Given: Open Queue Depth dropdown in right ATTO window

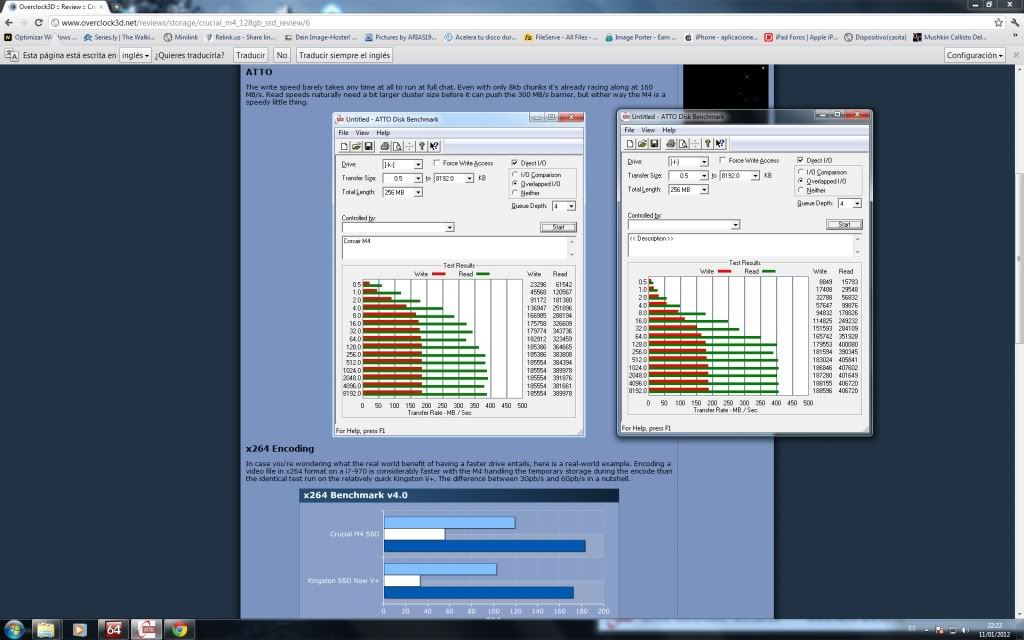Looking at the screenshot, I should tap(857, 203).
